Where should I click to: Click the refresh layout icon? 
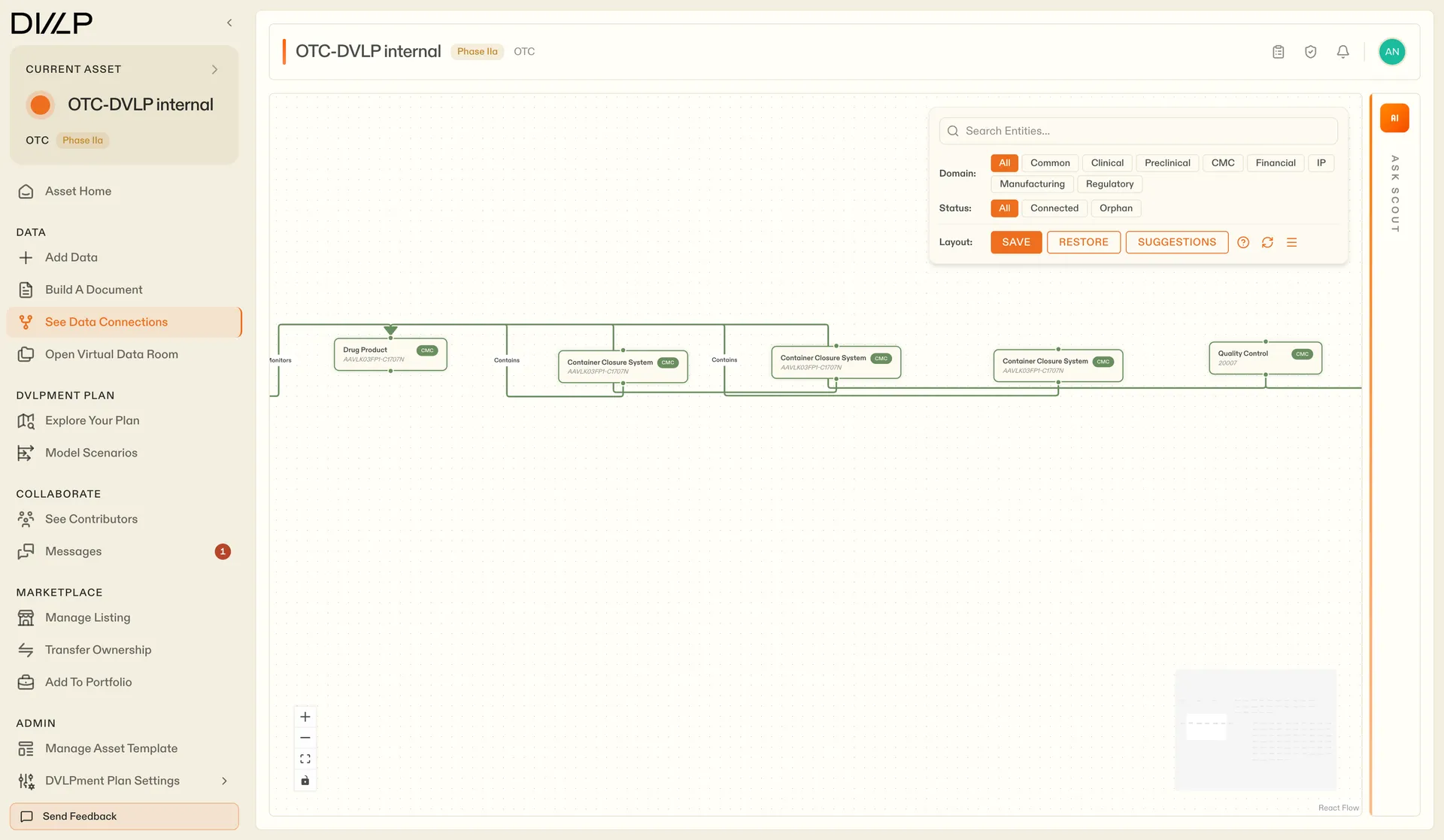coord(1267,242)
